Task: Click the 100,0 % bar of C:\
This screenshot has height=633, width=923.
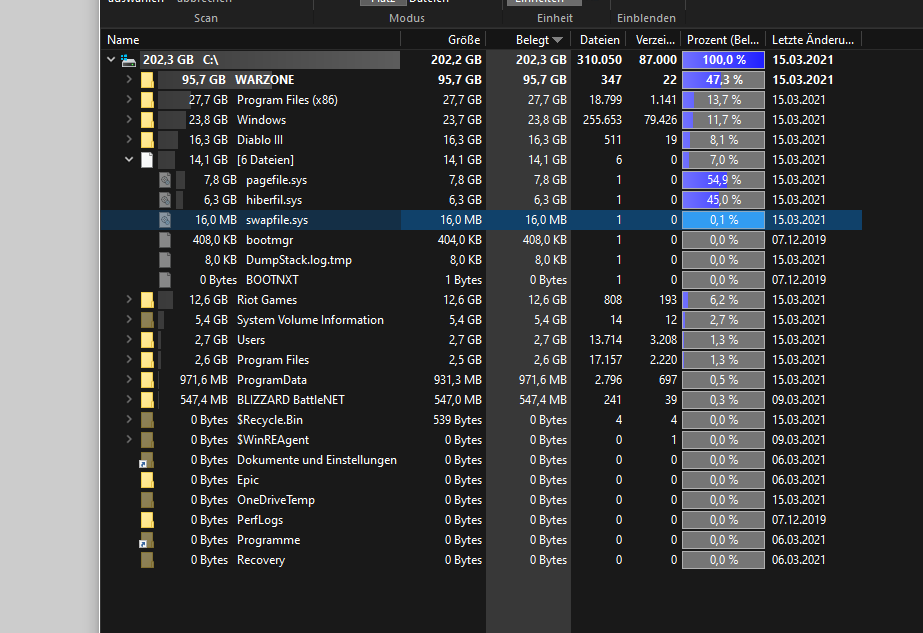Action: 723,60
